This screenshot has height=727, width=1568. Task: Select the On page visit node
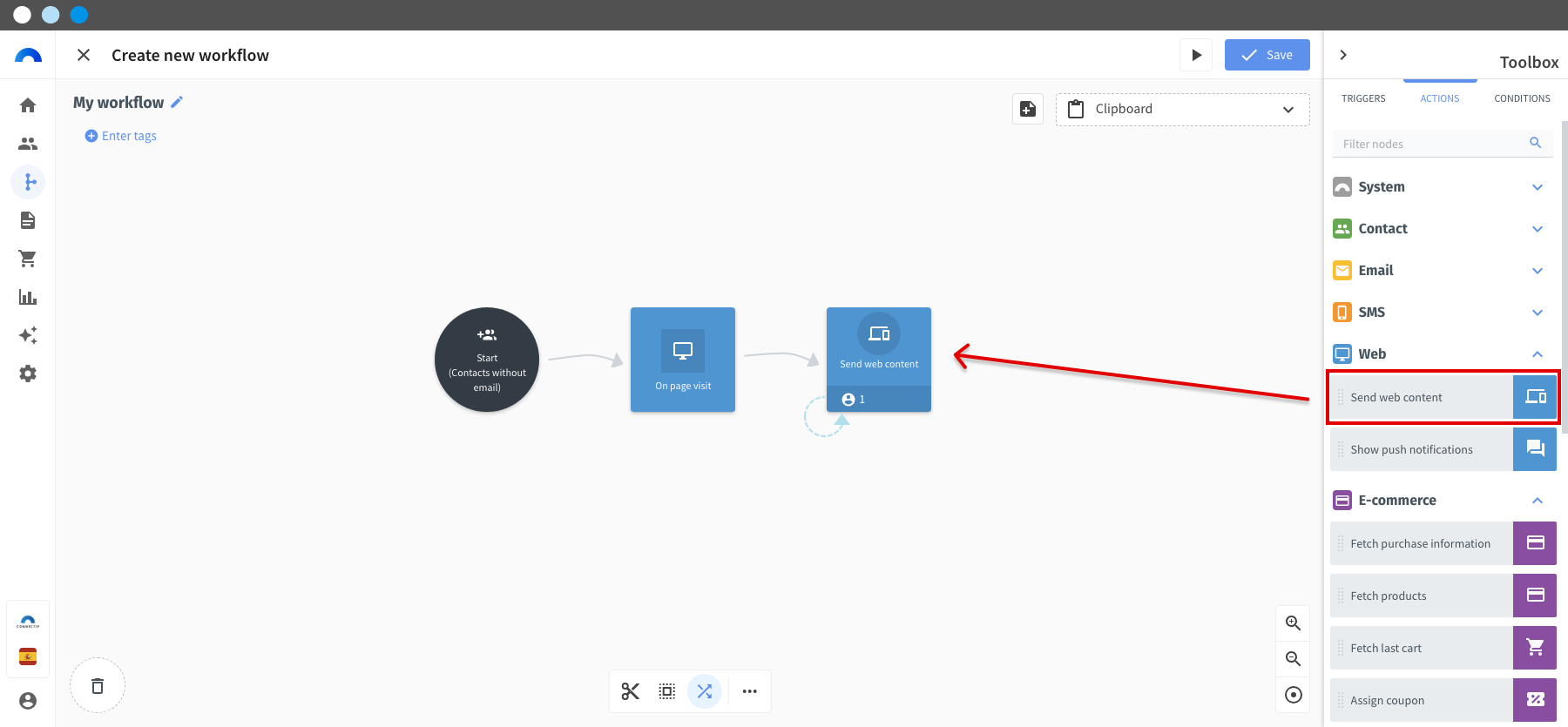tap(683, 360)
